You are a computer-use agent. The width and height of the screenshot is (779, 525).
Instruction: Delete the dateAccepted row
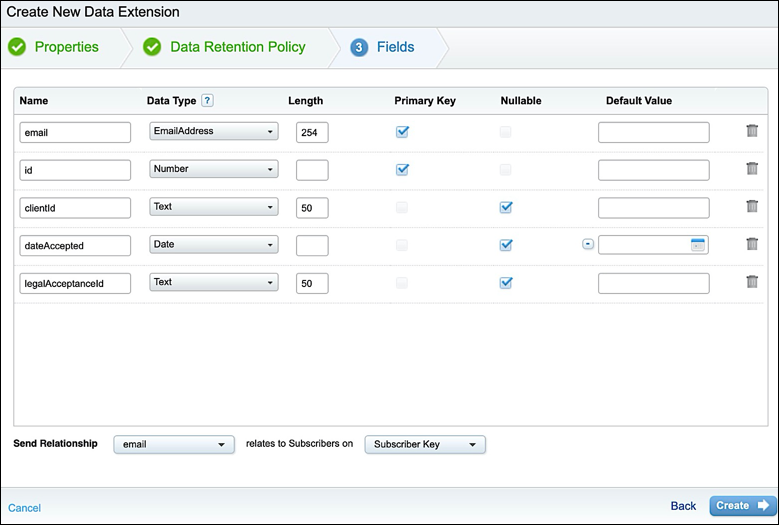pyautogui.click(x=751, y=244)
